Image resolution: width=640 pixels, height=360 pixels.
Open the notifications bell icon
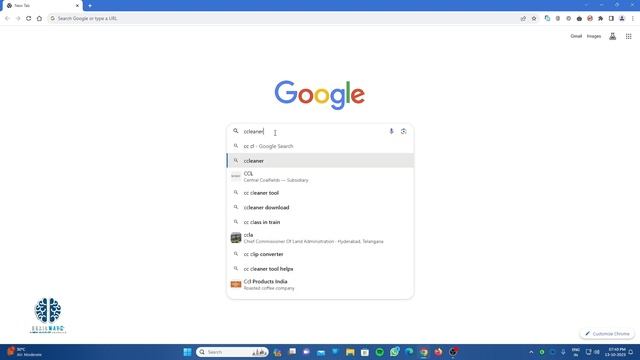(x=631, y=352)
